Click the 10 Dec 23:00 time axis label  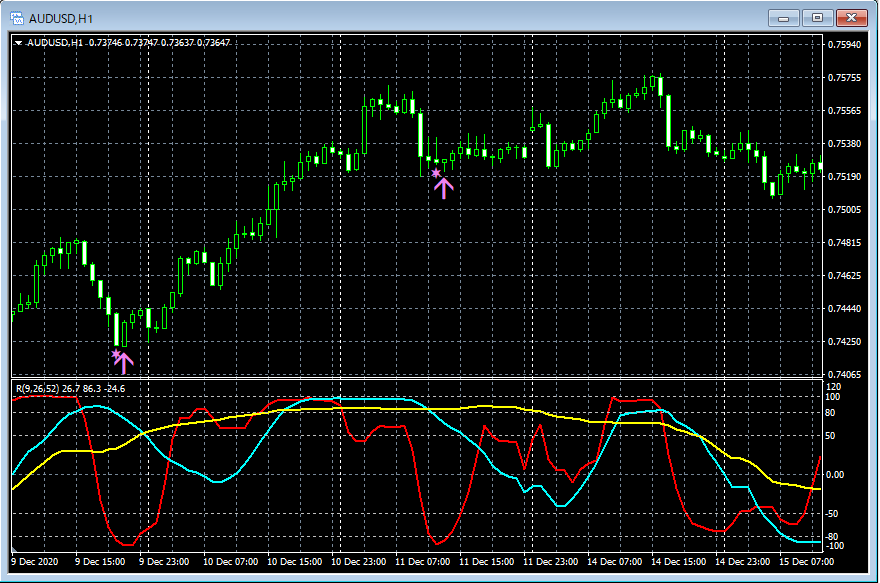pos(360,562)
